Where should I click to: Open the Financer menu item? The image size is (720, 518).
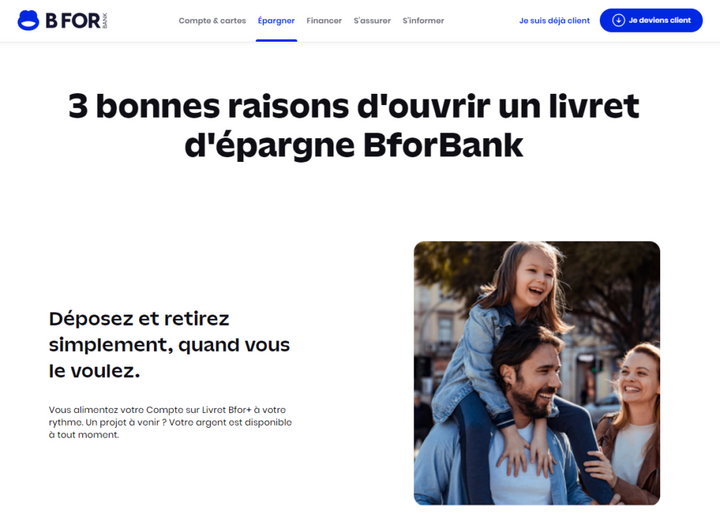click(324, 21)
